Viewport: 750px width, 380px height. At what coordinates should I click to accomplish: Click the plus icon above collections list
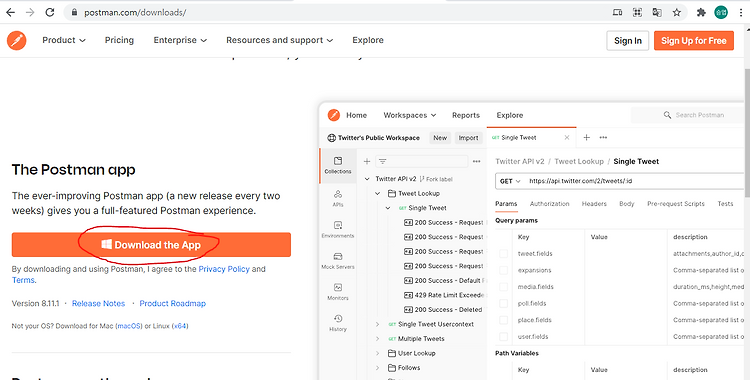coord(367,161)
